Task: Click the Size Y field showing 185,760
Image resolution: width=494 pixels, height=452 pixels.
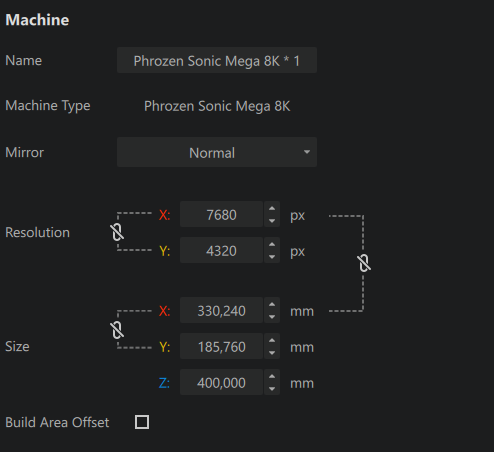Action: pyautogui.click(x=222, y=346)
